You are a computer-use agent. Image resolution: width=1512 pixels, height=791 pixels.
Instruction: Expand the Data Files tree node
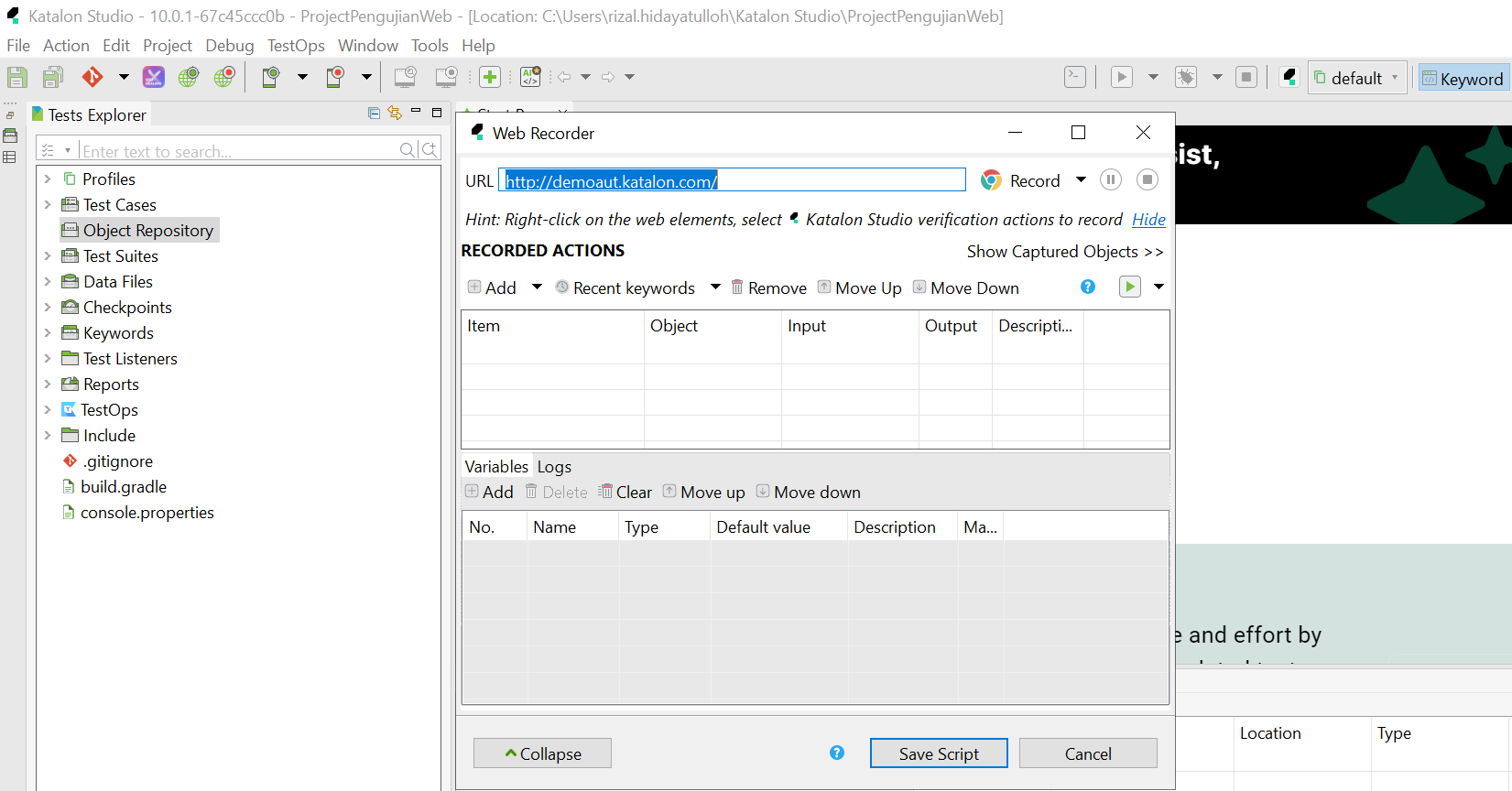coord(48,282)
